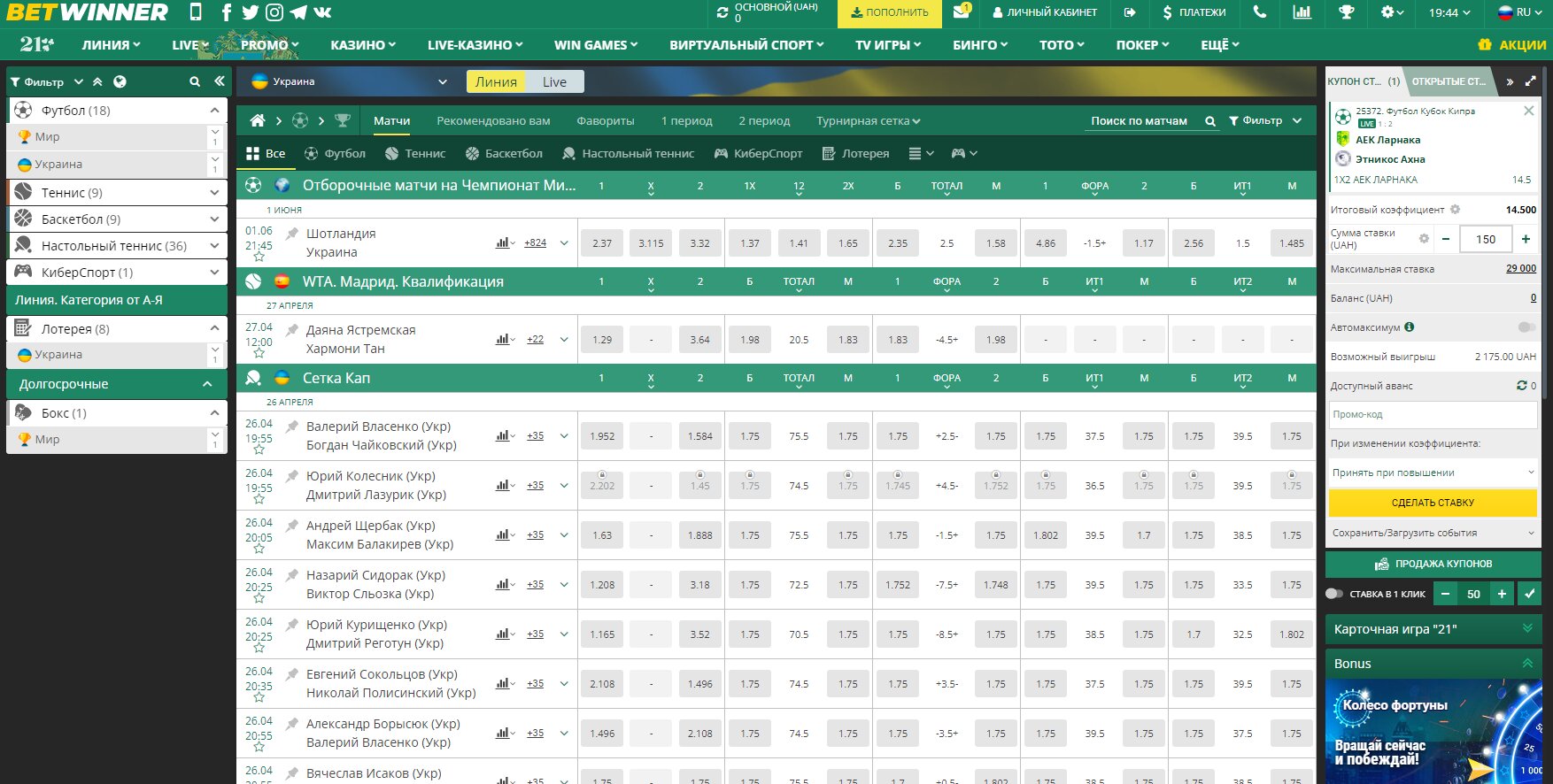The height and width of the screenshot is (784, 1553).
Task: Open the Casino menu
Action: [362, 45]
